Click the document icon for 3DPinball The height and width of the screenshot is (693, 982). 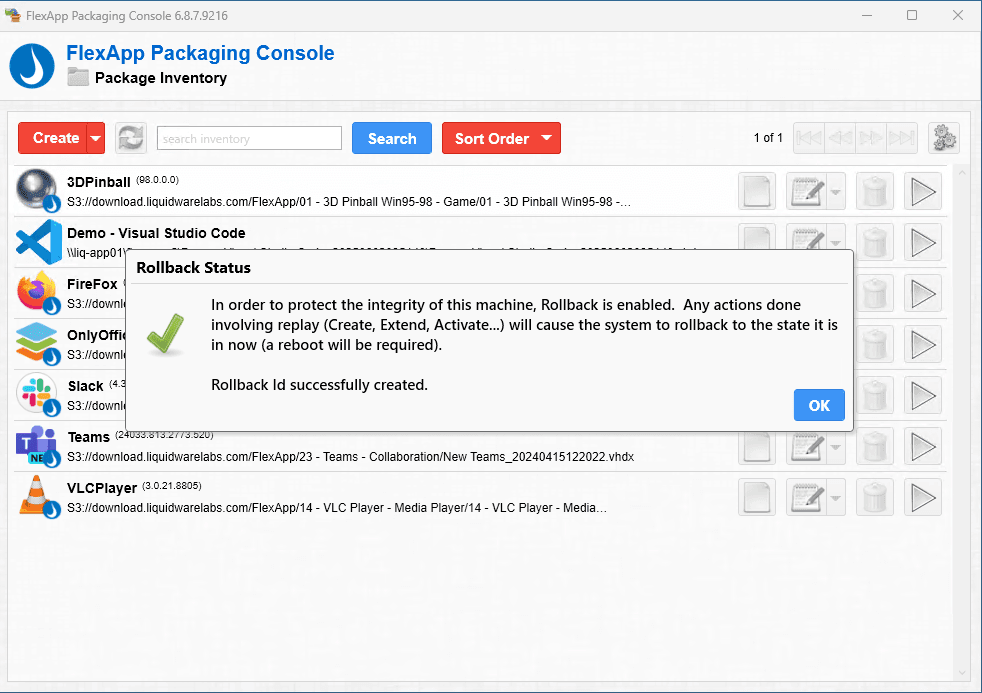757,191
